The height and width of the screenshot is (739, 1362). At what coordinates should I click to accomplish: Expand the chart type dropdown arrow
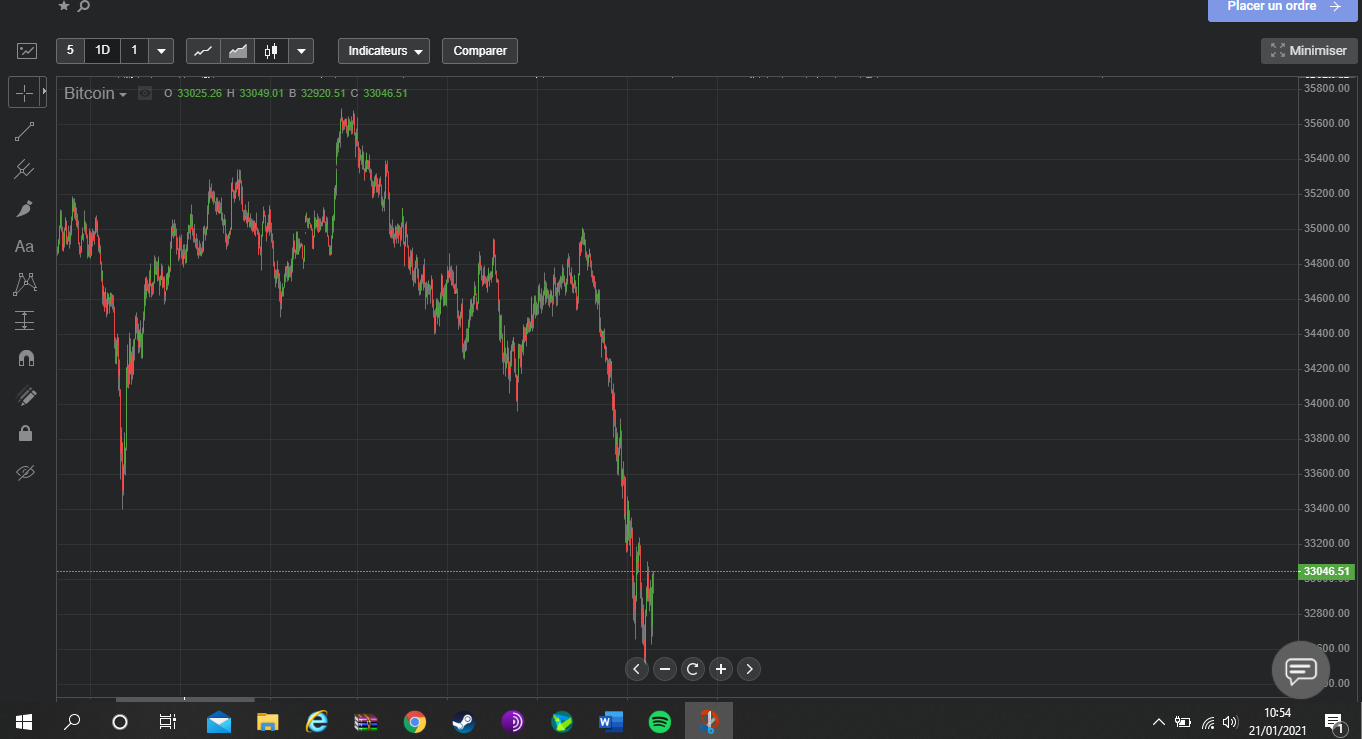[x=302, y=51]
